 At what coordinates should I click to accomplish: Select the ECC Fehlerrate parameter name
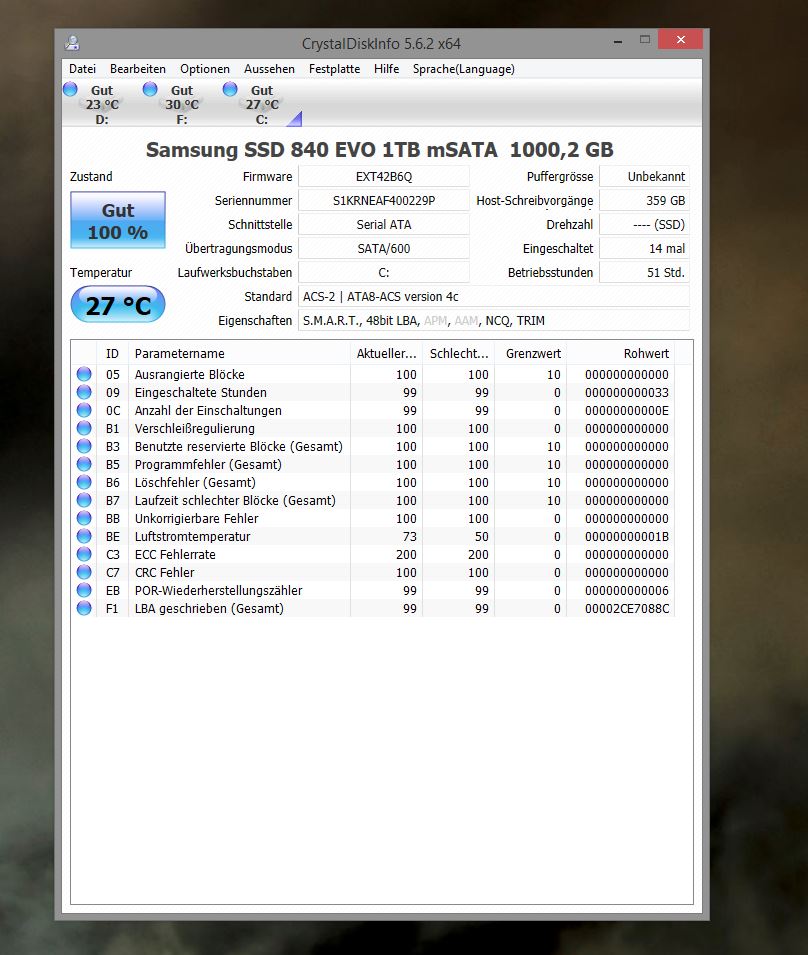(175, 554)
